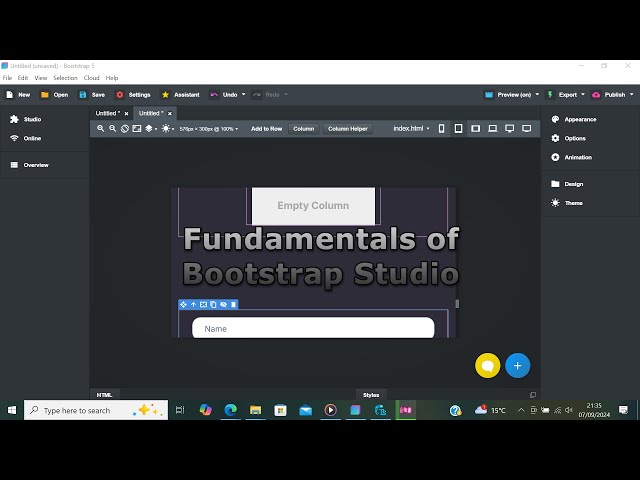Screen dimensions: 640x480
Task: Close the second Untitled tab
Action: (170, 113)
